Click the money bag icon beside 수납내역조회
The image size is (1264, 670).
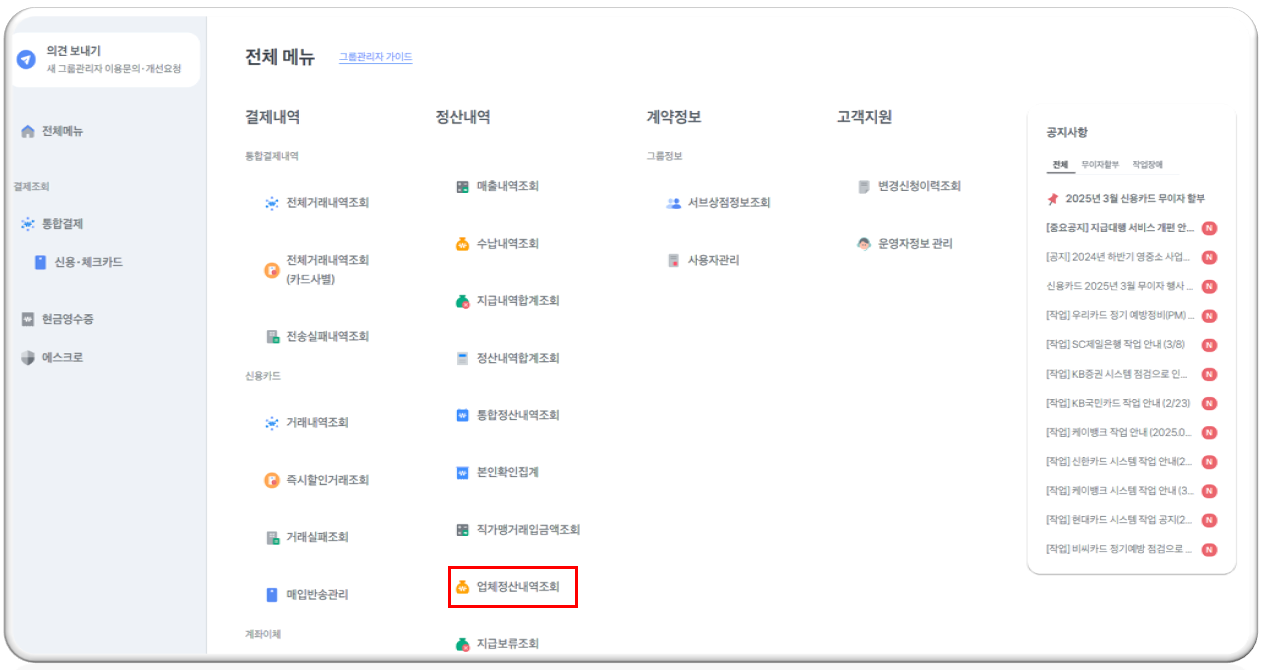pos(462,244)
